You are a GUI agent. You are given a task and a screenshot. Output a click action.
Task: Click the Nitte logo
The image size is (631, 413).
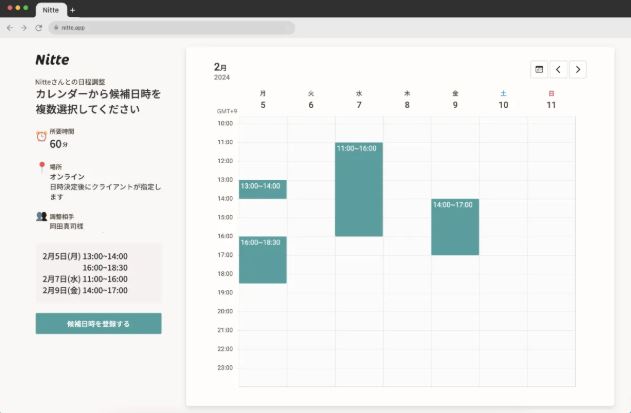[x=52, y=59]
